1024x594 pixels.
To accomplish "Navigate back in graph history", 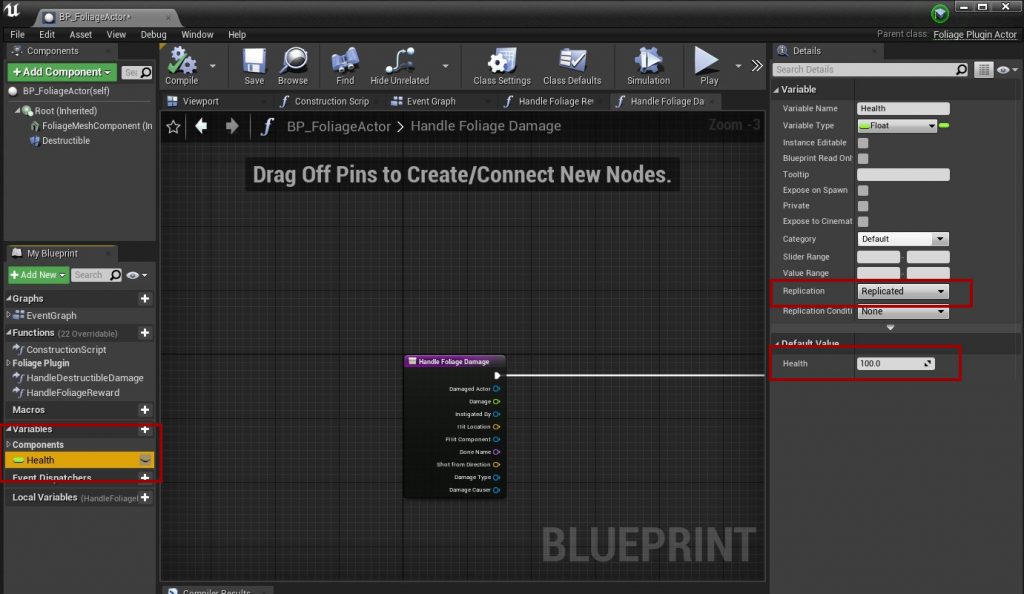I will pos(201,126).
